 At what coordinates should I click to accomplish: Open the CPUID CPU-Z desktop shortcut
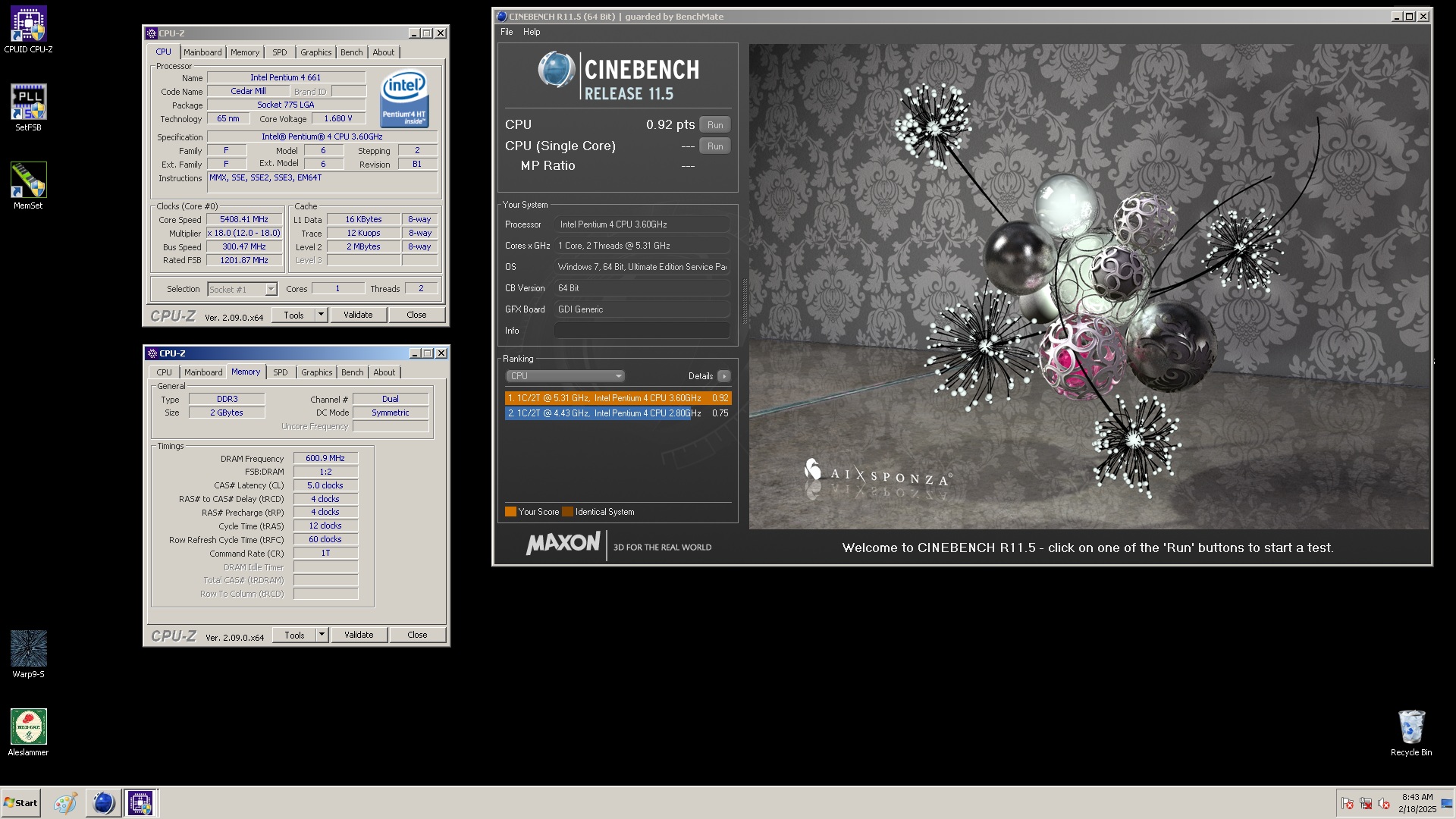[28, 30]
